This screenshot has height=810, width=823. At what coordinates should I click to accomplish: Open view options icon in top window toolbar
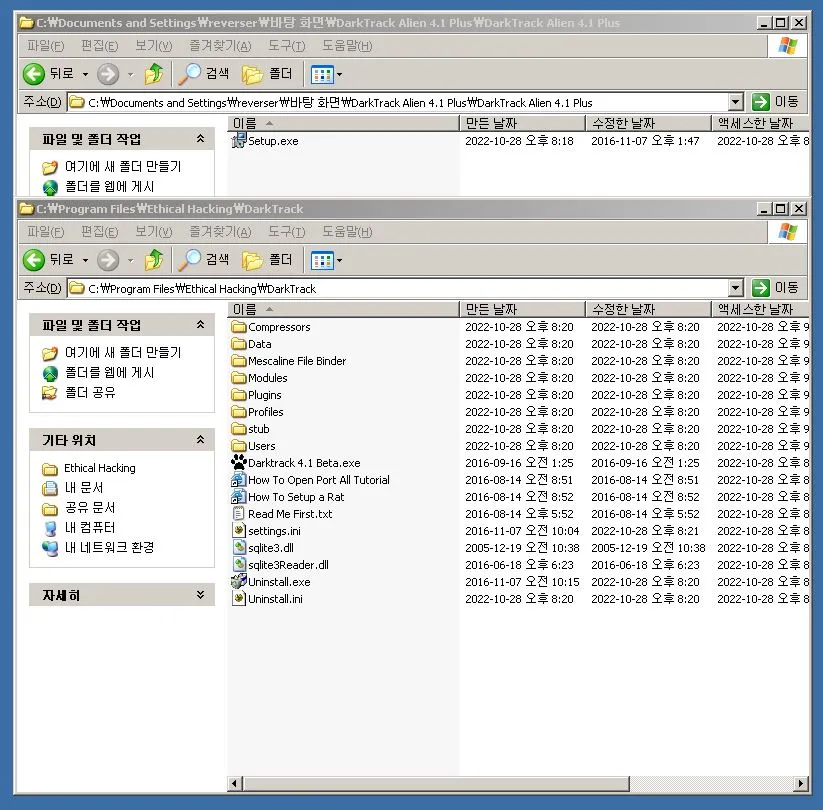tap(322, 75)
